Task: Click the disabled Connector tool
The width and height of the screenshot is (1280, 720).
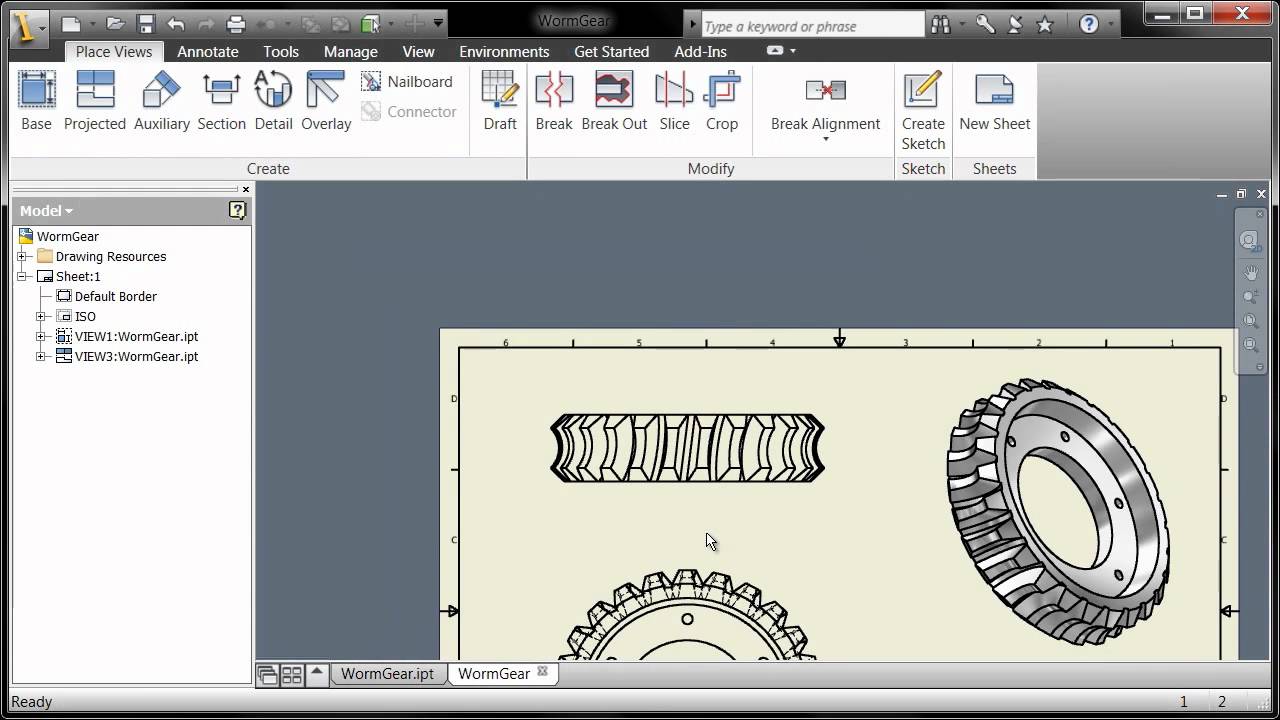Action: [x=410, y=112]
